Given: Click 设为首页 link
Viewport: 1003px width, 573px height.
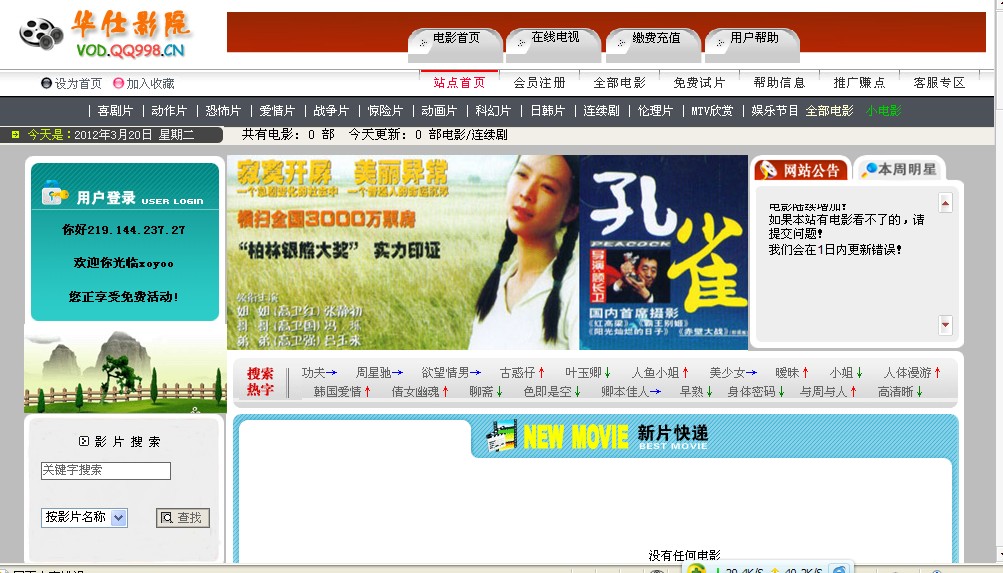Looking at the screenshot, I should 78,83.
